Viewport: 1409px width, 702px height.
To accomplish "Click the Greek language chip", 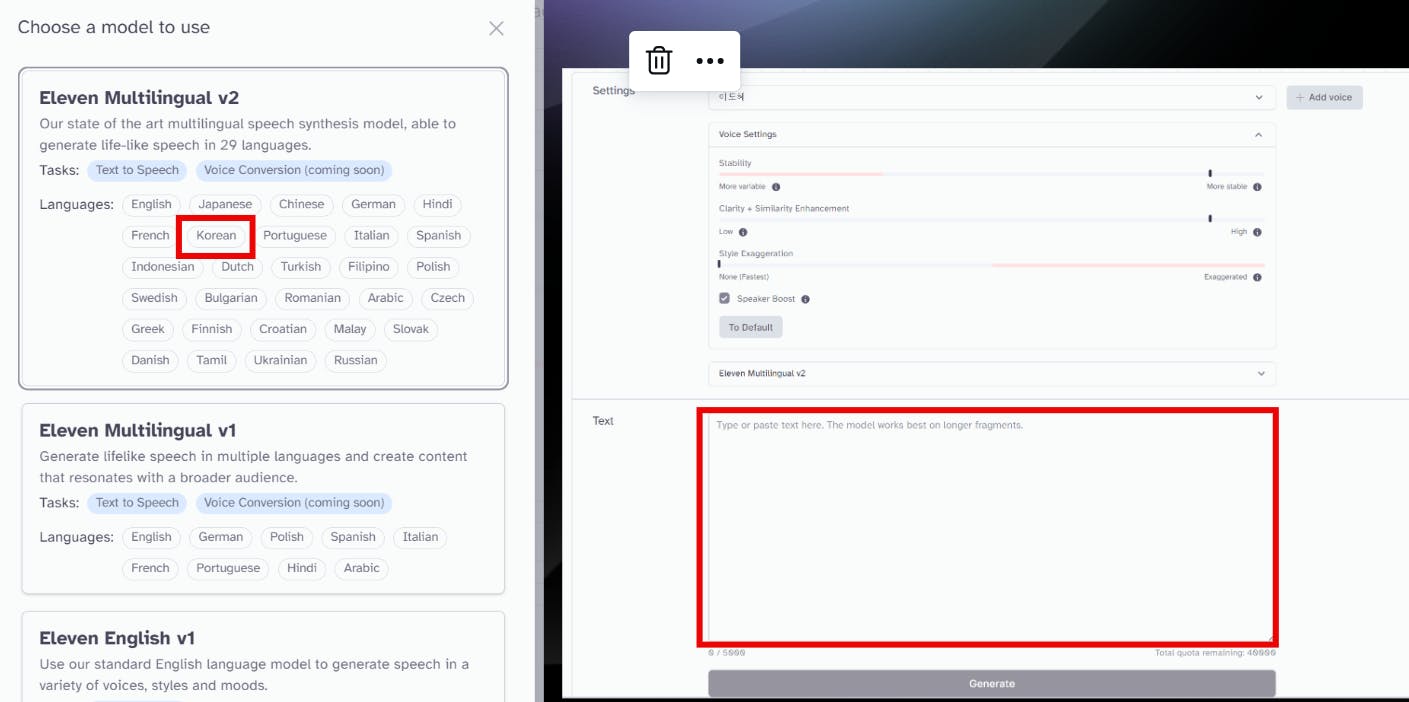I will [148, 329].
